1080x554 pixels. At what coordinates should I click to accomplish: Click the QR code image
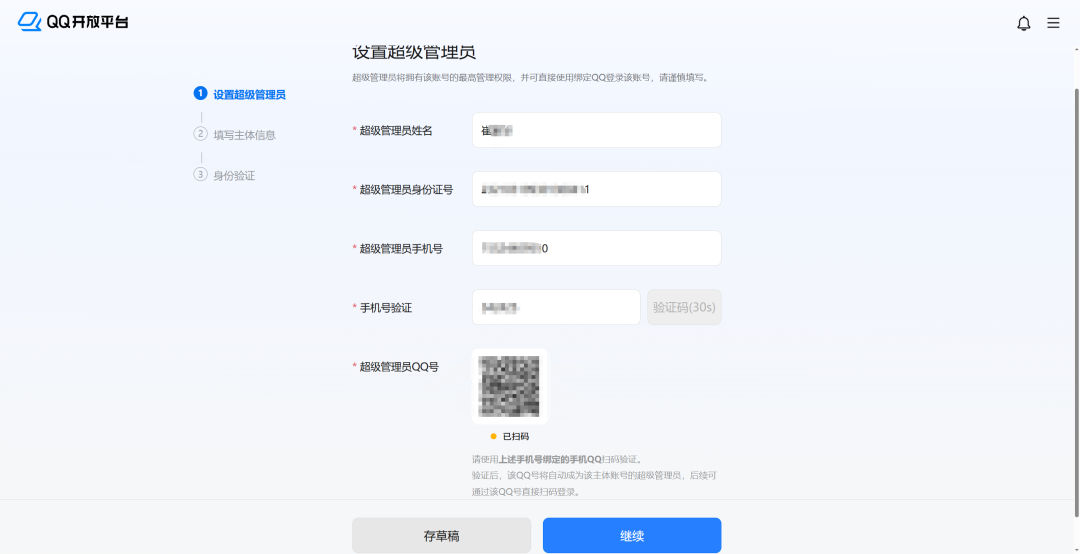510,386
